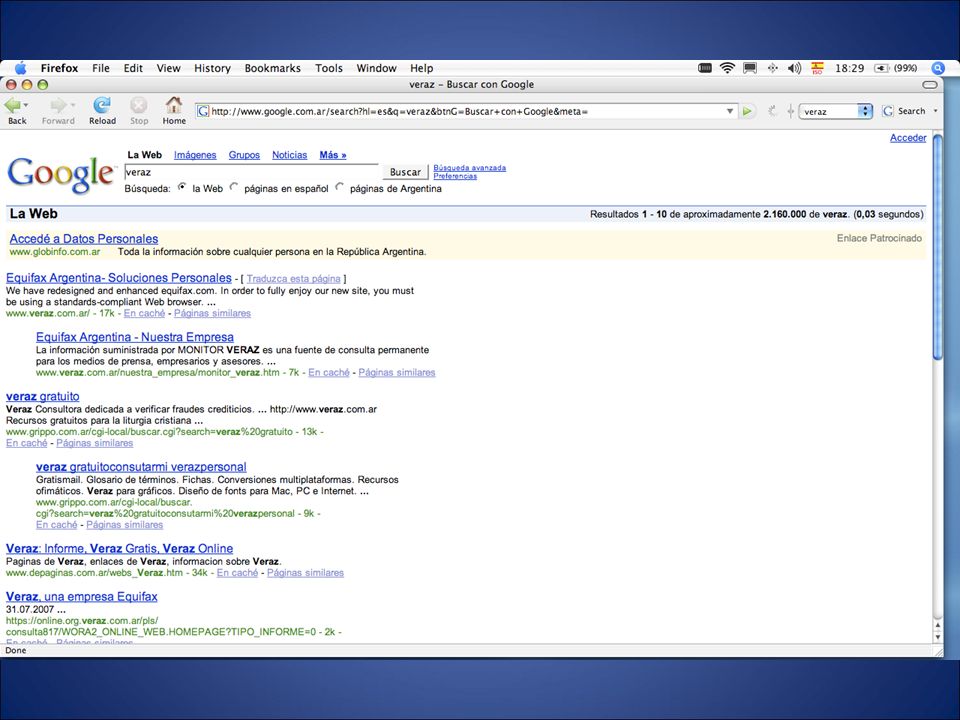Click the 18:29 menu bar clock
The image size is (960, 720).
pyautogui.click(x=850, y=68)
